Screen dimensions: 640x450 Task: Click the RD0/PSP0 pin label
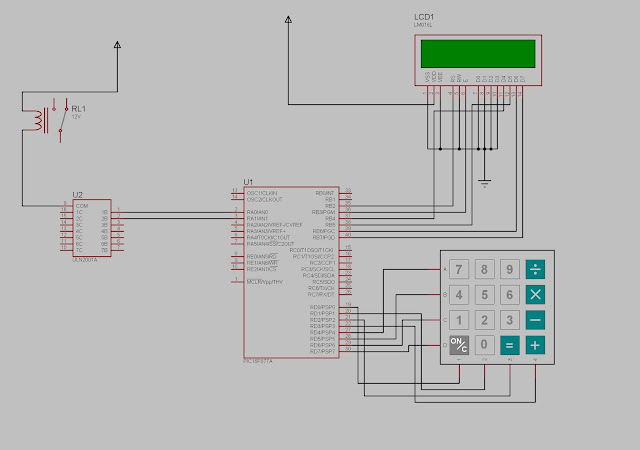(x=322, y=307)
